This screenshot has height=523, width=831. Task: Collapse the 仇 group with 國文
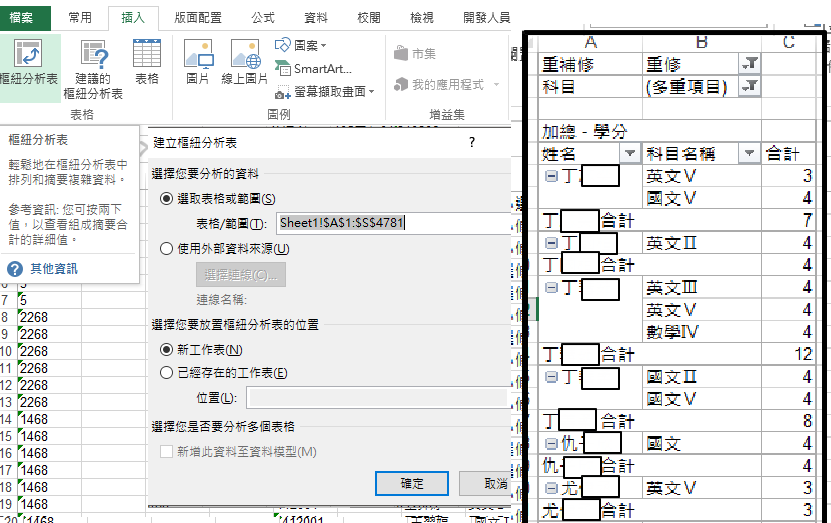coord(551,444)
